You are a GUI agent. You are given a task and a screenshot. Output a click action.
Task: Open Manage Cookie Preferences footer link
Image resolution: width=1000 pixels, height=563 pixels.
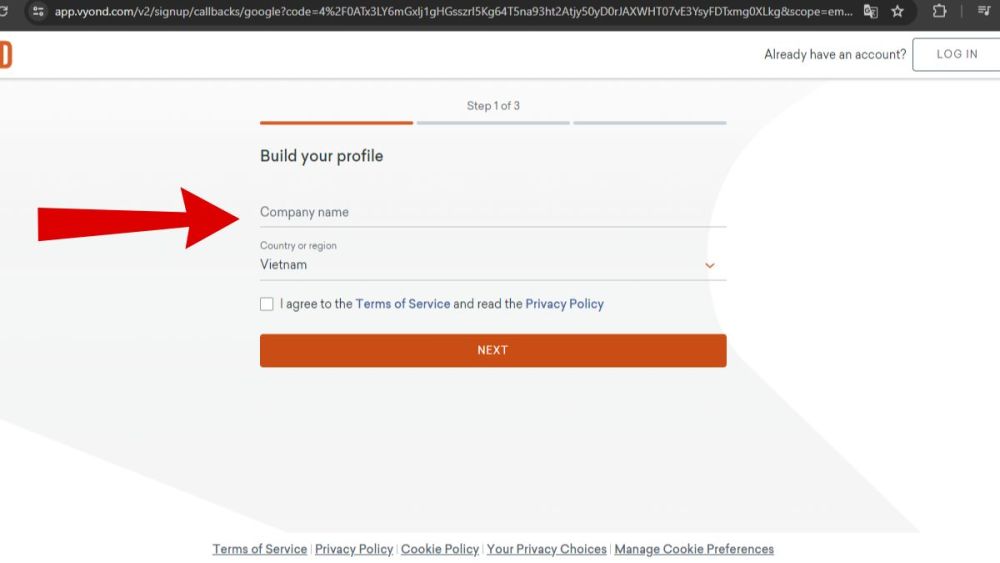point(694,549)
